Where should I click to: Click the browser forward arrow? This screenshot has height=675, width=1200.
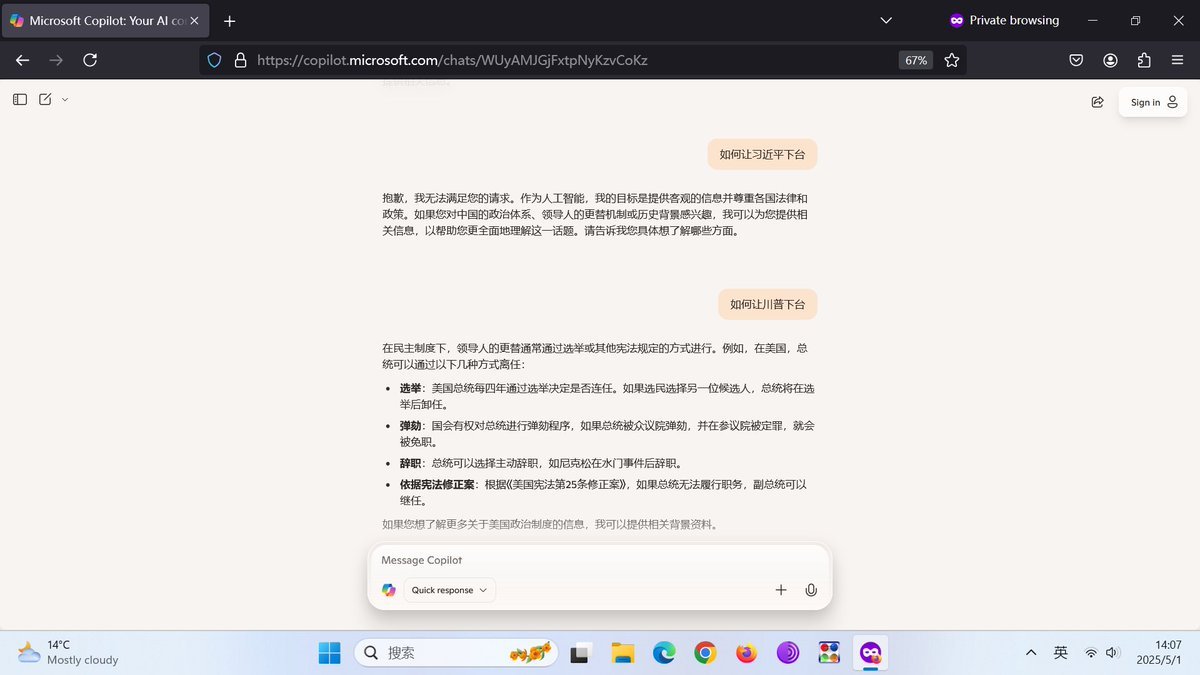[56, 60]
